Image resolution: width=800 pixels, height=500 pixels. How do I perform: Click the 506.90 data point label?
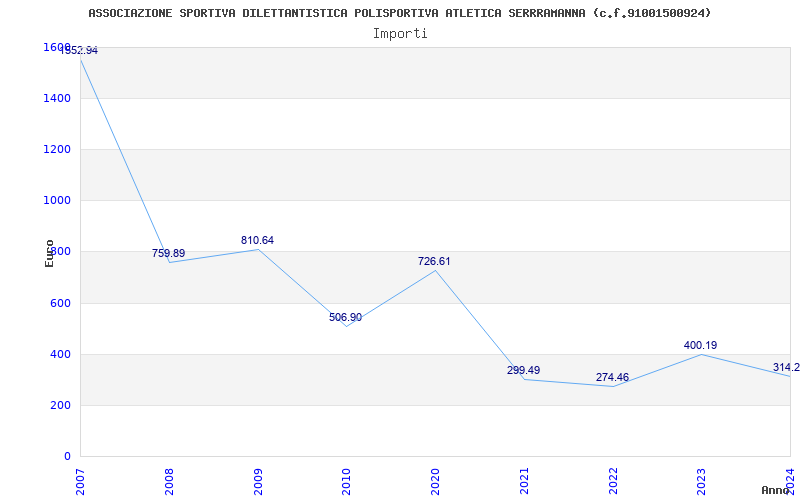[x=345, y=317]
